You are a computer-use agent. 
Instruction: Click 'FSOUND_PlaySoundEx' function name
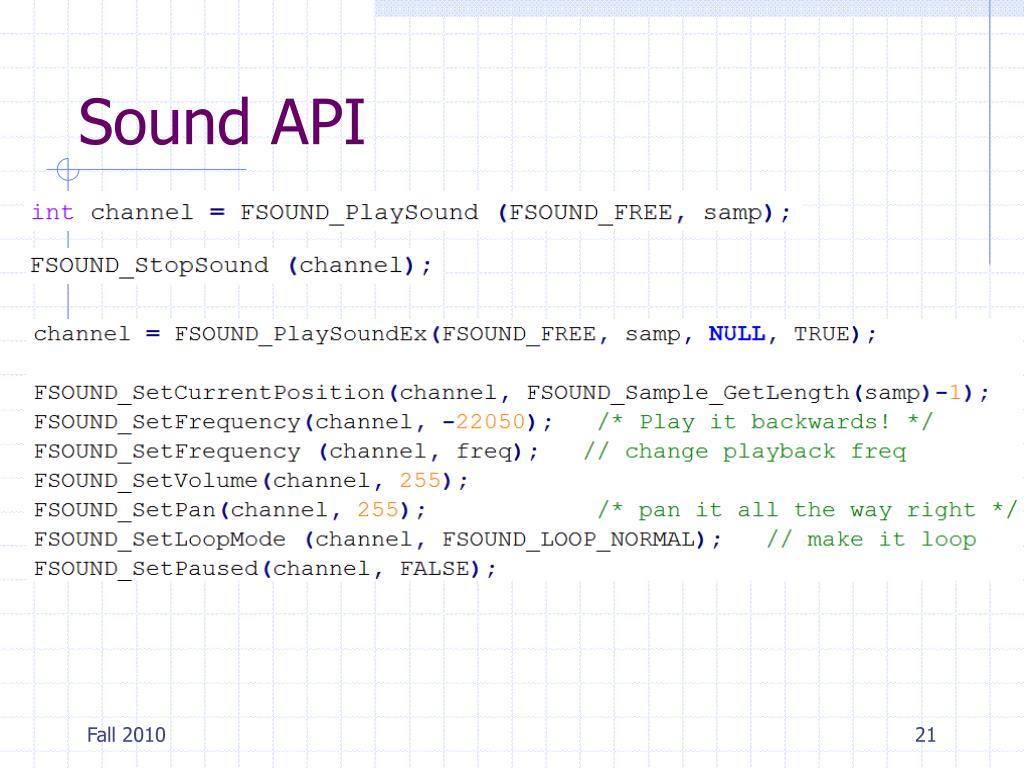pyautogui.click(x=300, y=334)
